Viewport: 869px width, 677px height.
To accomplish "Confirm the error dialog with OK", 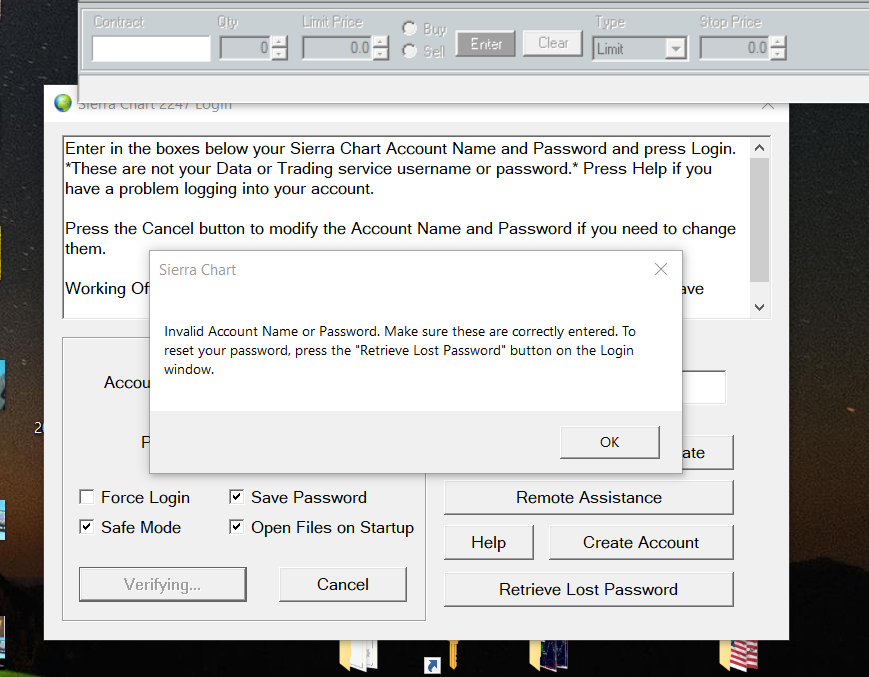I will (610, 442).
